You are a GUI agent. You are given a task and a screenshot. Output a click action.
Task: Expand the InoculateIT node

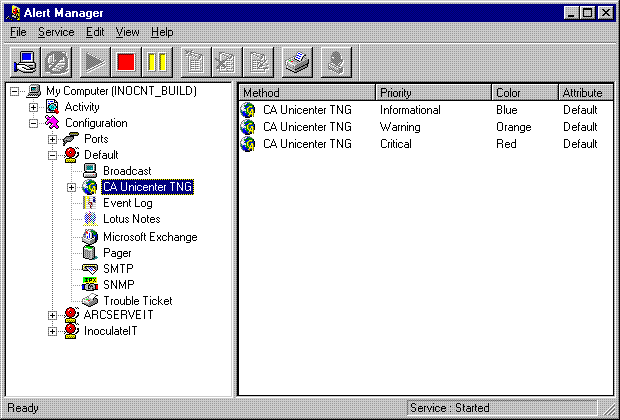53,331
